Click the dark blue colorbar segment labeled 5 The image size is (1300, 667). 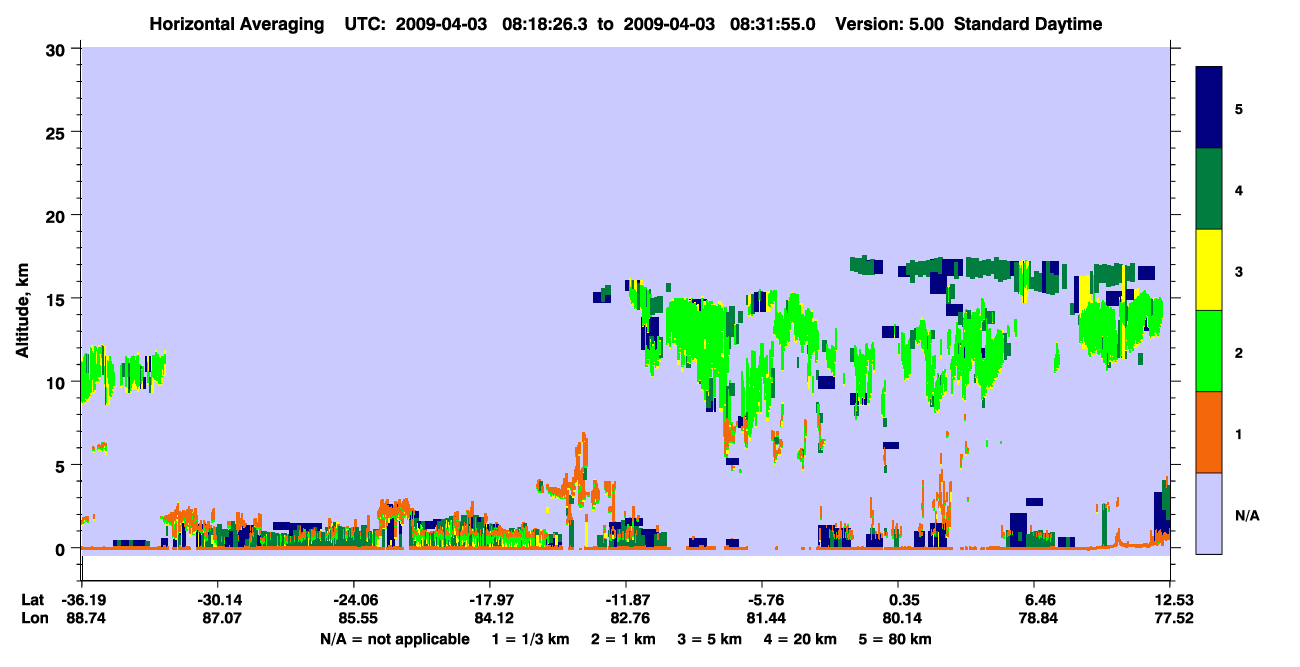coord(1209,108)
